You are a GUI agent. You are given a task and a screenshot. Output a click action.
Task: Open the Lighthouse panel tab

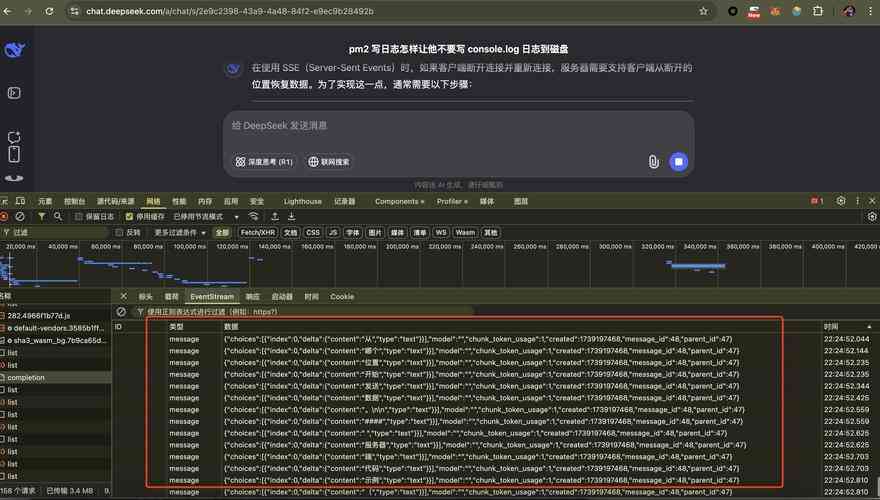[x=303, y=201]
